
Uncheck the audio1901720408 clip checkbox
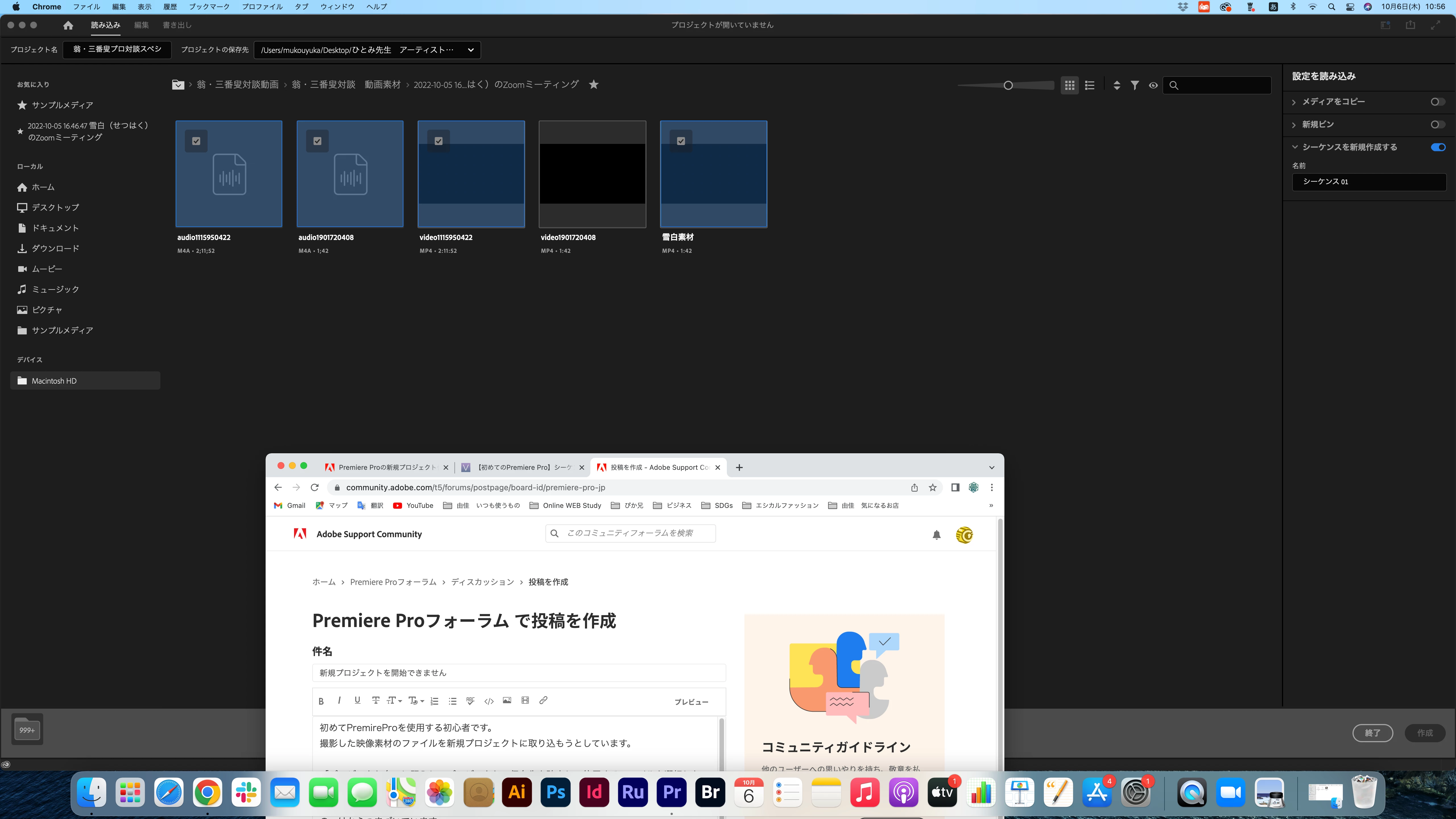[x=318, y=141]
